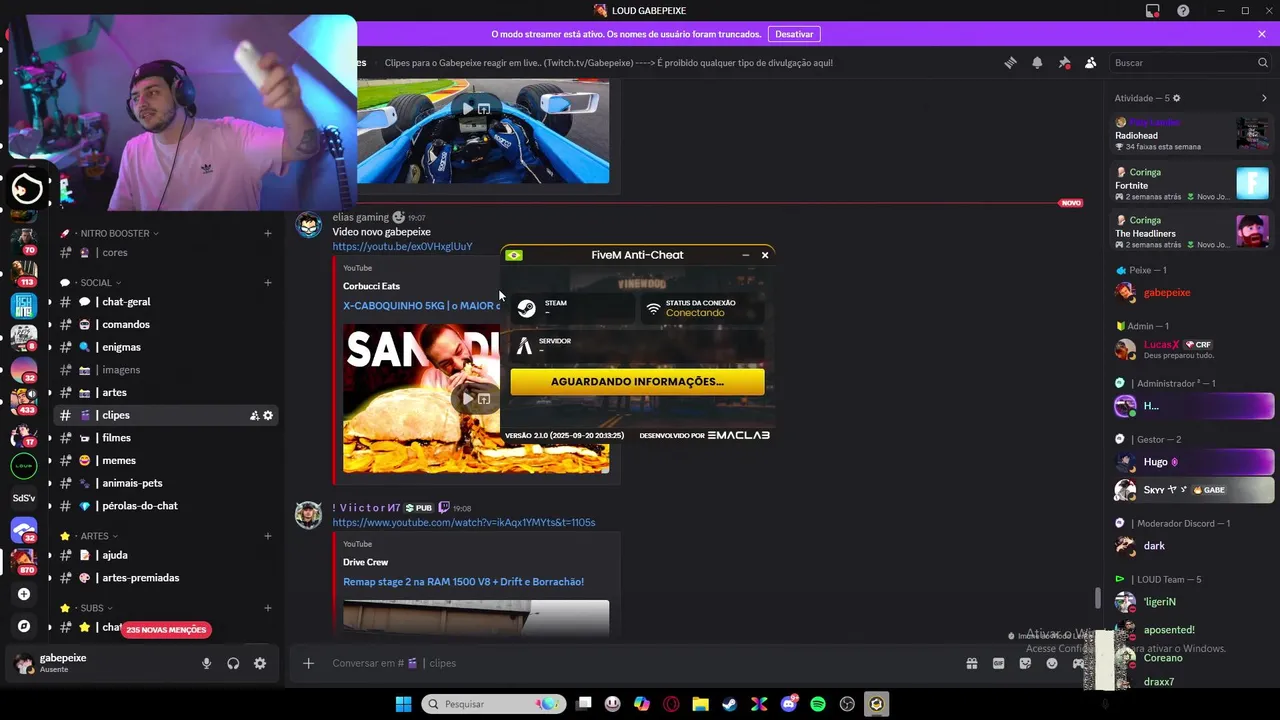Viewport: 1280px width, 720px height.
Task: Open user settings gear icon
Action: pyautogui.click(x=260, y=663)
